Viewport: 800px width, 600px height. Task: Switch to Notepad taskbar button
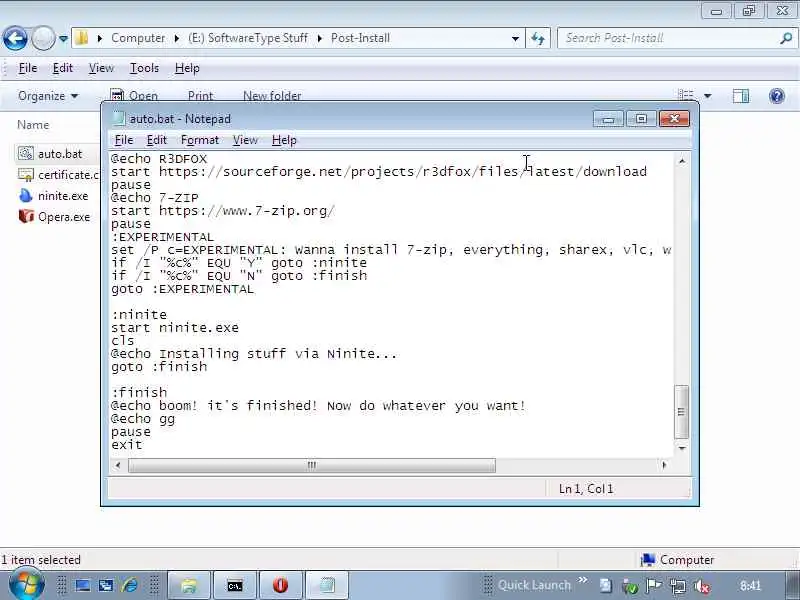(x=327, y=585)
